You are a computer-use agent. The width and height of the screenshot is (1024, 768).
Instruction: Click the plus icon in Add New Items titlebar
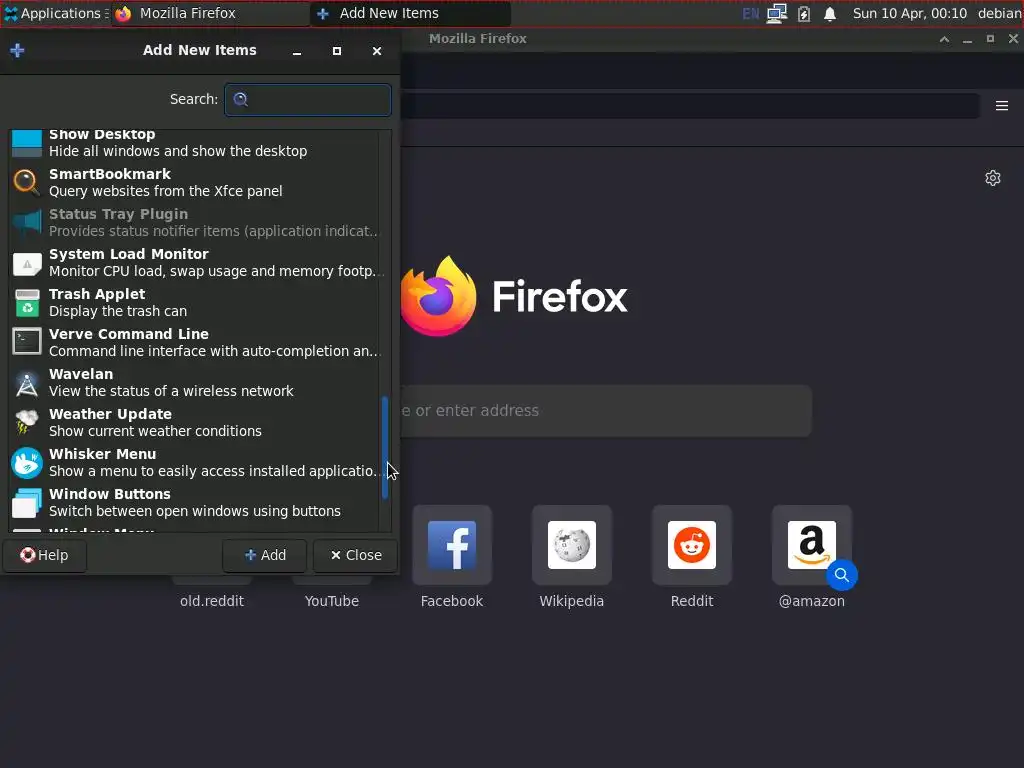point(18,50)
